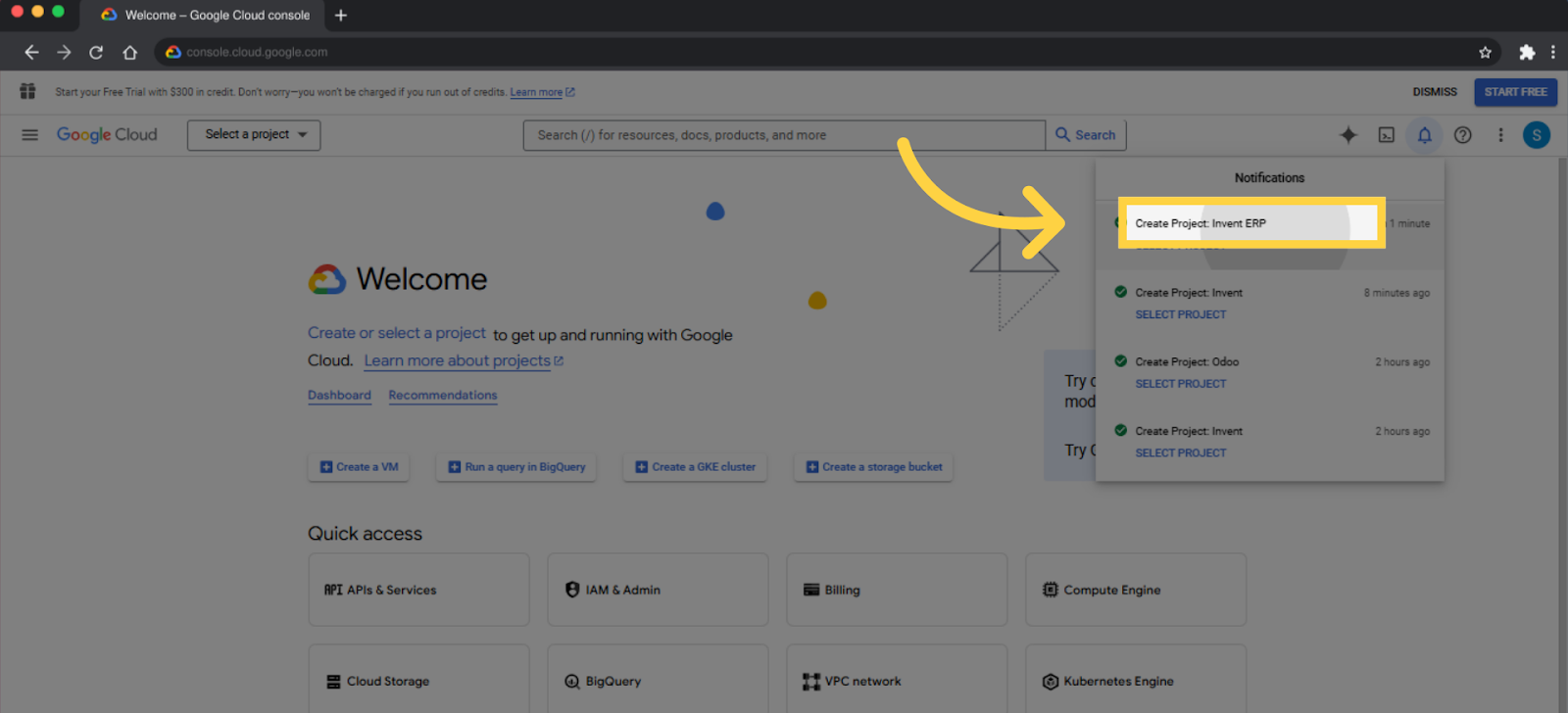This screenshot has height=713, width=1568.
Task: Open IAM & Admin quick access card
Action: 658,590
